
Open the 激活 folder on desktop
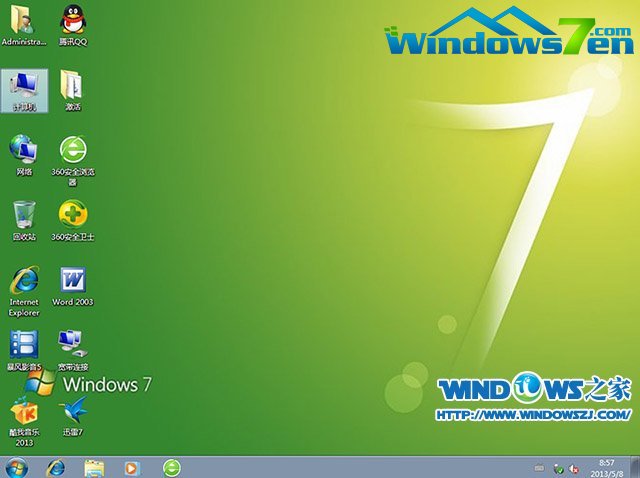pos(72,86)
